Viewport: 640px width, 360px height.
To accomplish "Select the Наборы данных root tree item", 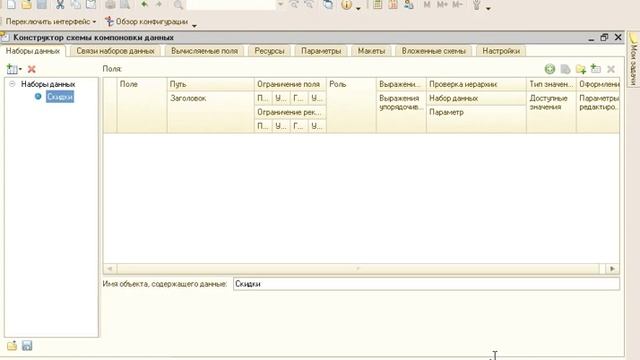I will coord(48,84).
